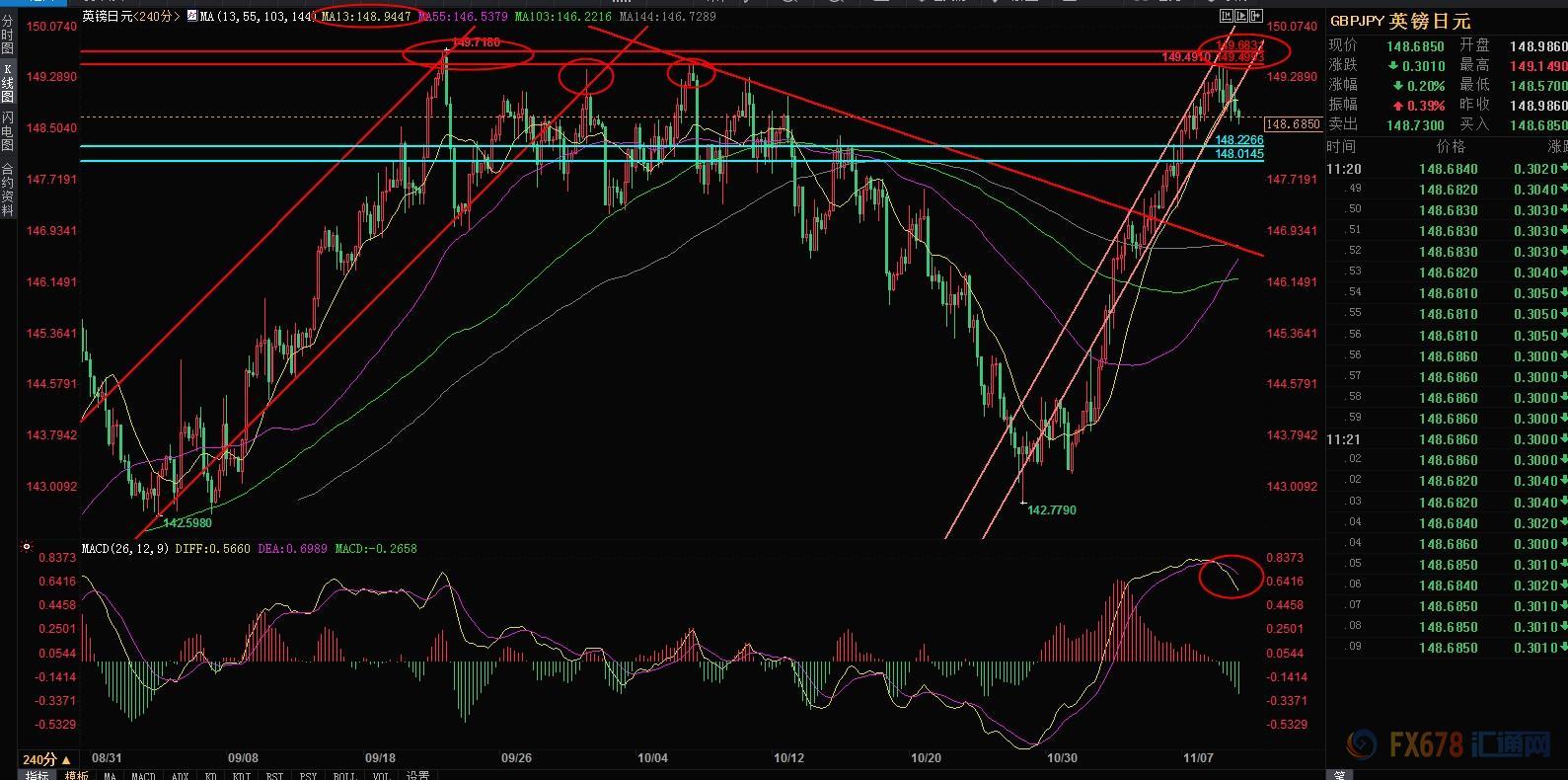The height and width of the screenshot is (780, 1568).
Task: Click the MACD(26,12,9) indicator label
Action: [125, 548]
